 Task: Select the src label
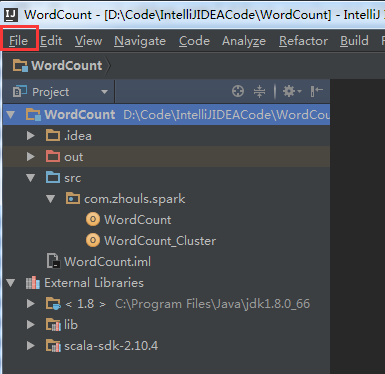[x=72, y=178]
